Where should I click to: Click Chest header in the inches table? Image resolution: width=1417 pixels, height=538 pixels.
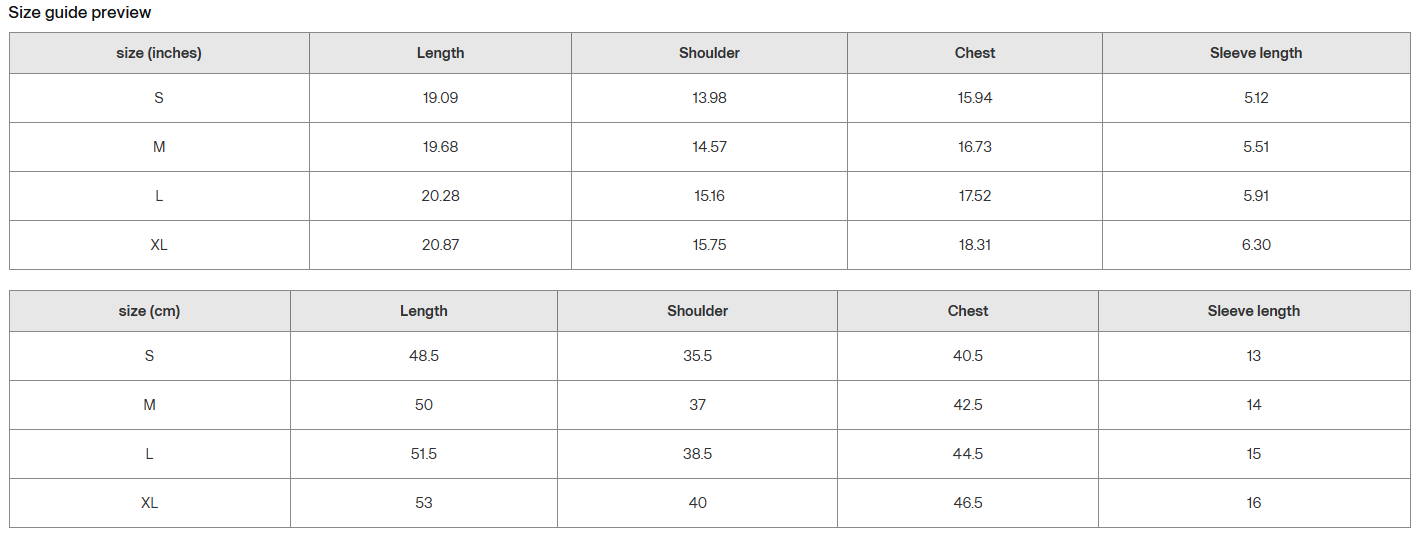(975, 53)
